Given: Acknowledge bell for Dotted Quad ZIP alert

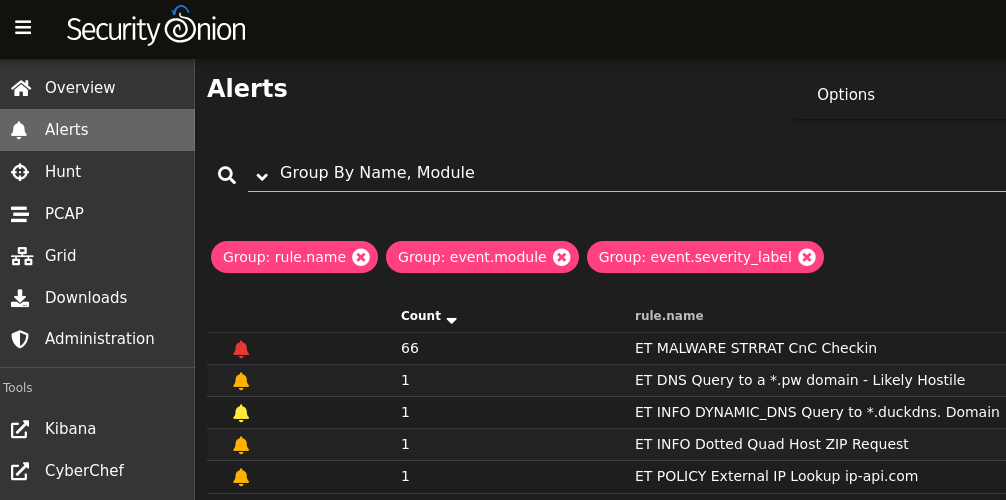Looking at the screenshot, I should tap(241, 444).
